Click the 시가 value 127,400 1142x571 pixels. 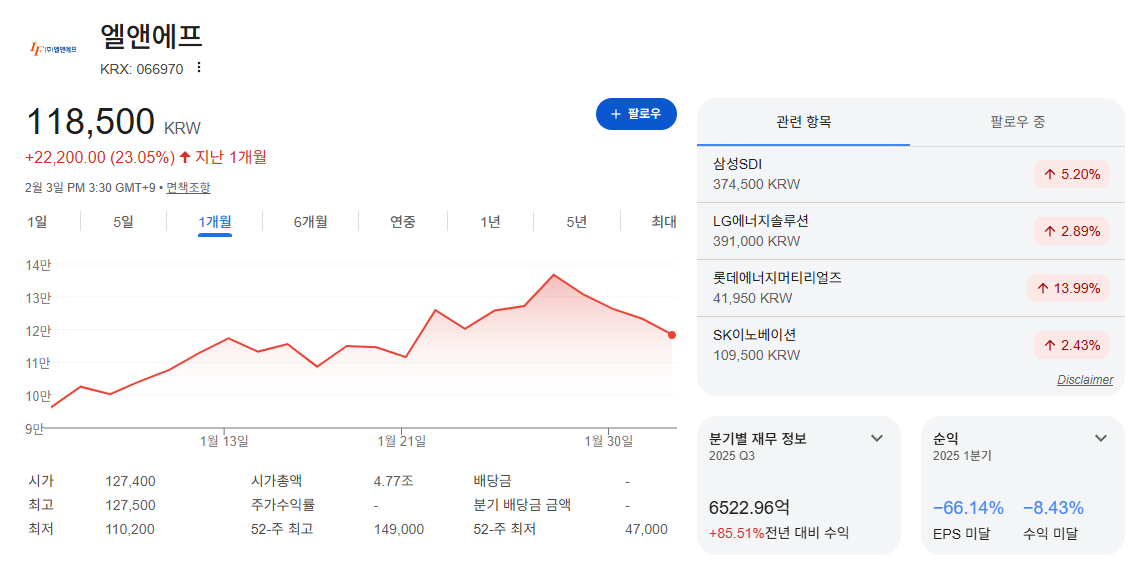tap(130, 481)
